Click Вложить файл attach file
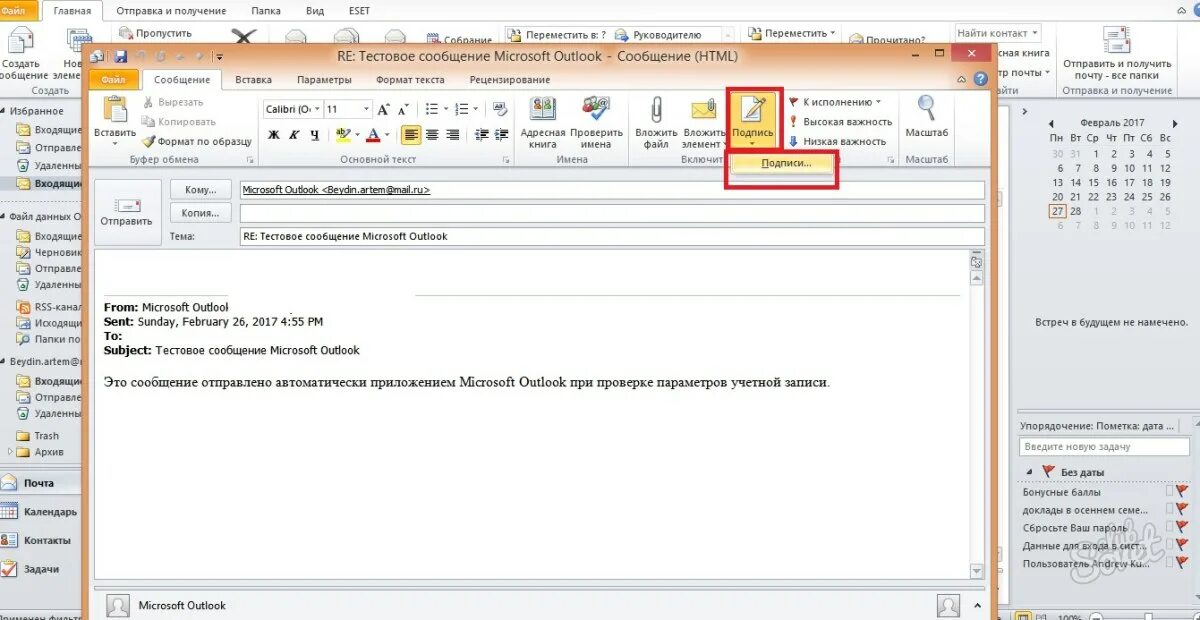 click(x=656, y=122)
